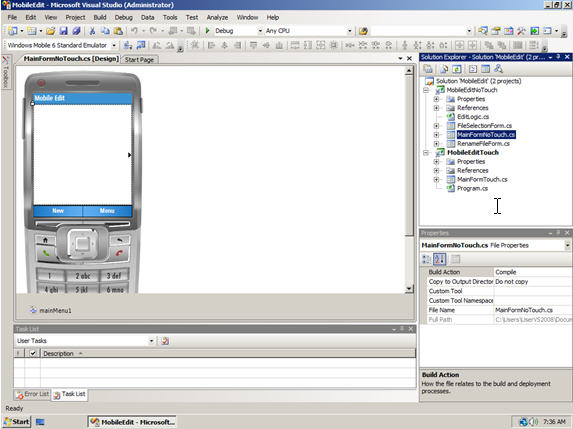Select the Task List tab
Screen dimensions: 573x429
[69, 394]
